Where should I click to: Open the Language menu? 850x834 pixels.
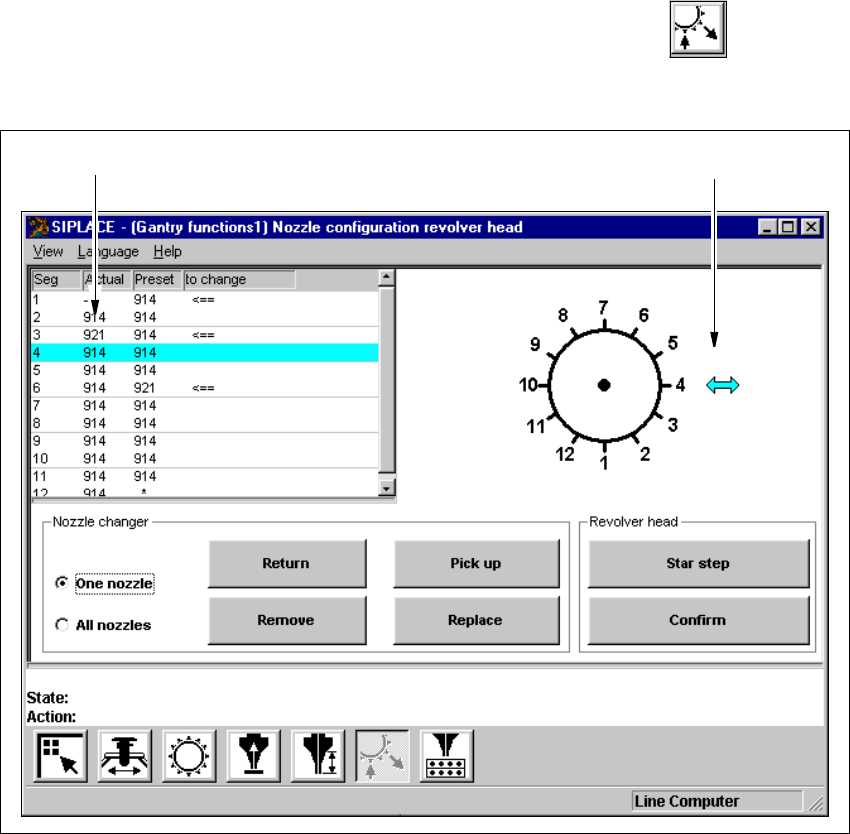pyautogui.click(x=108, y=252)
